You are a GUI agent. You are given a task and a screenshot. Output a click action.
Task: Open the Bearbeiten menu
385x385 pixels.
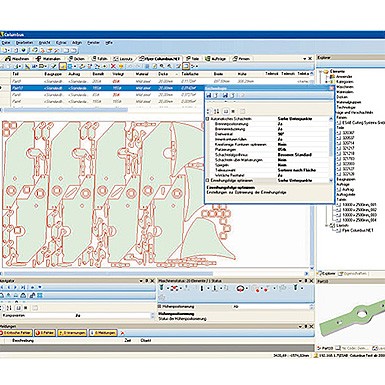[x=24, y=43]
